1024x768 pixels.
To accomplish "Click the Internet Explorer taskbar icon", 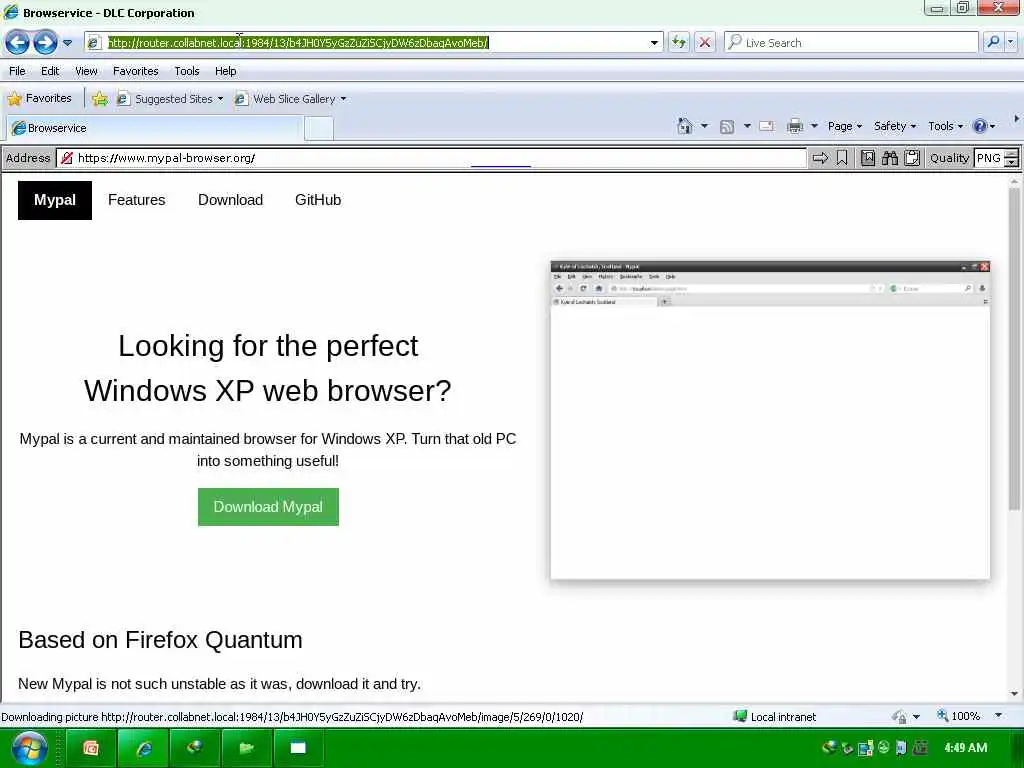I will 144,748.
